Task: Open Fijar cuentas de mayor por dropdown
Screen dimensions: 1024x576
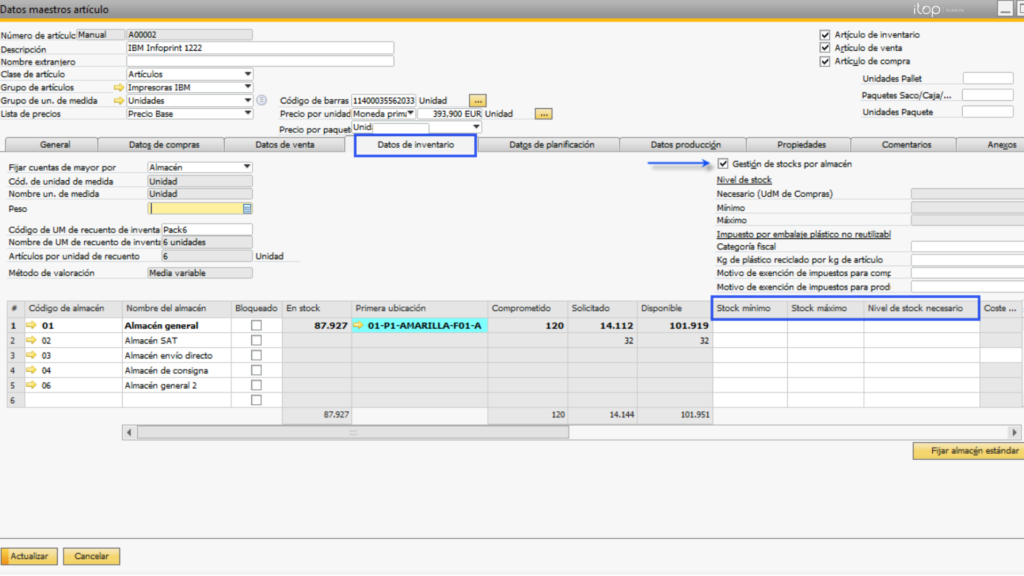Action: (247, 167)
